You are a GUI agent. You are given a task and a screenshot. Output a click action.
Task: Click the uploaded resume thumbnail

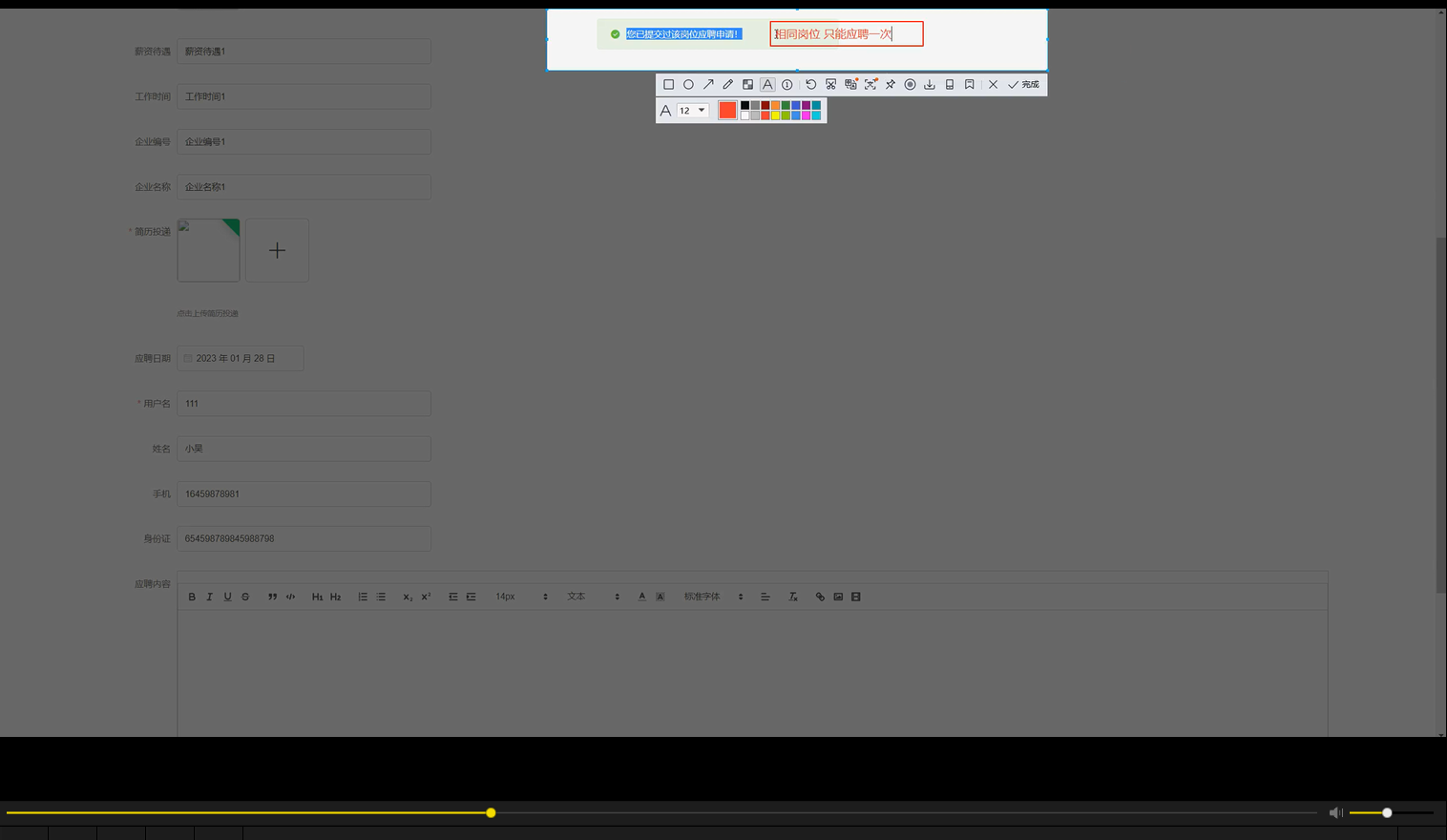pos(208,250)
